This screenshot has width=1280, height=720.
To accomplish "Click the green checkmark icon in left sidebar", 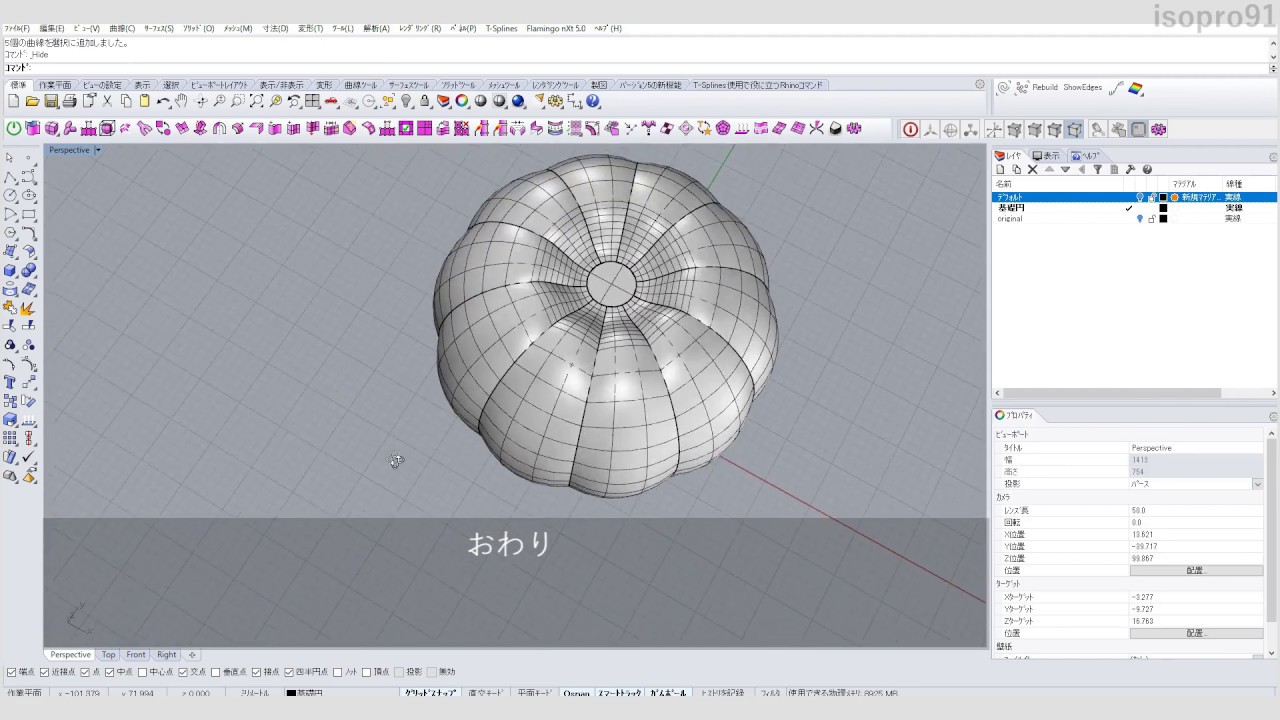I will coord(28,457).
